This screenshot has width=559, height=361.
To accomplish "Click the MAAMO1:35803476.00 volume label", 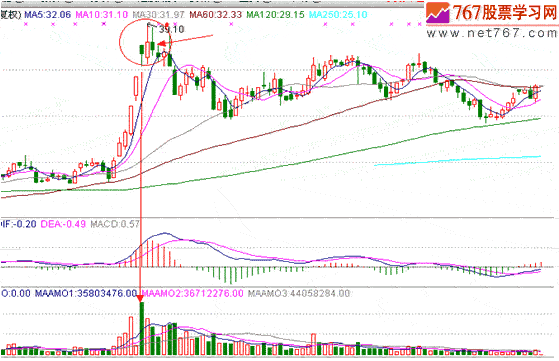I will 86,293.
